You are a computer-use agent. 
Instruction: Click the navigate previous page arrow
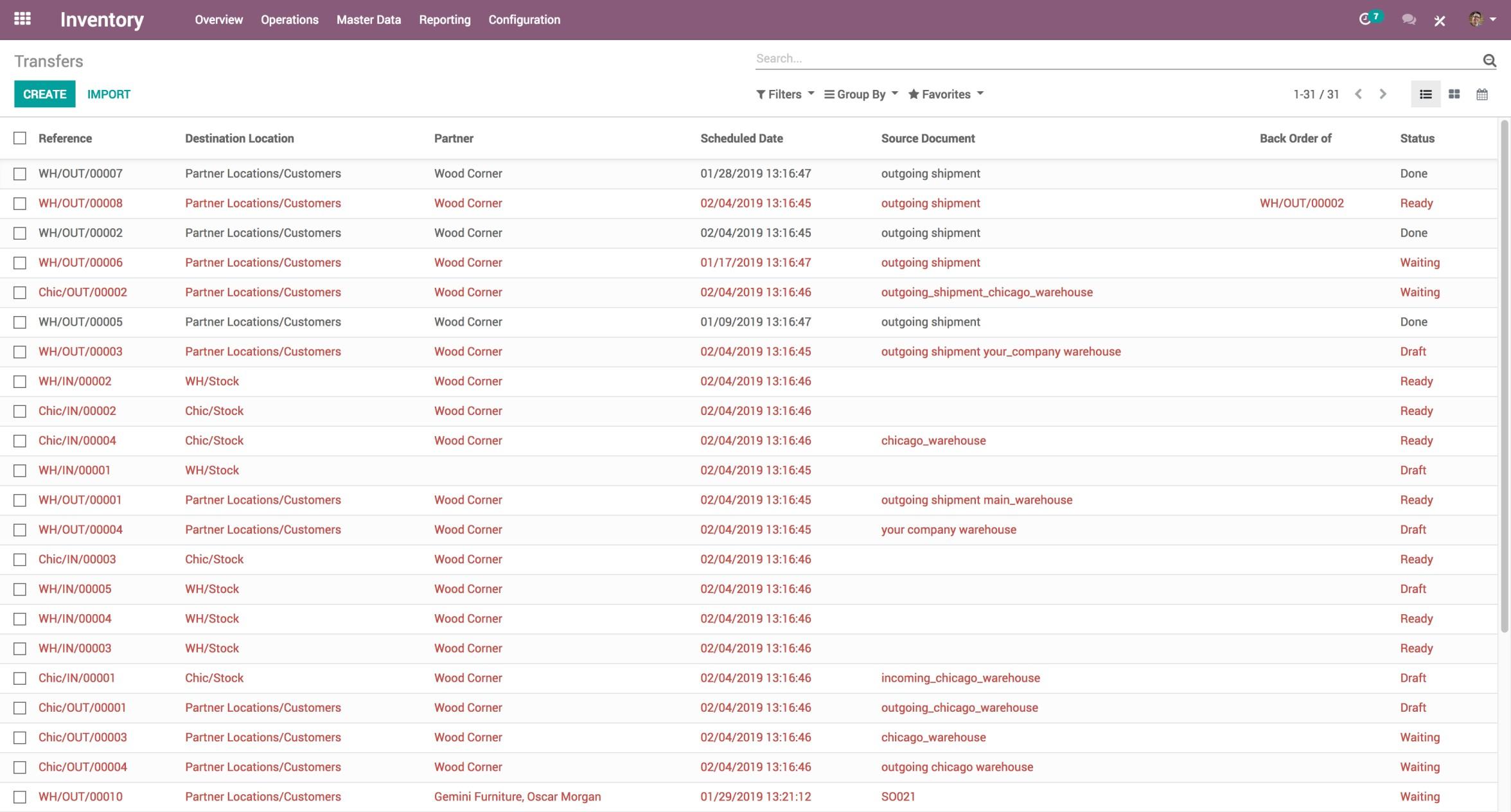click(1357, 93)
